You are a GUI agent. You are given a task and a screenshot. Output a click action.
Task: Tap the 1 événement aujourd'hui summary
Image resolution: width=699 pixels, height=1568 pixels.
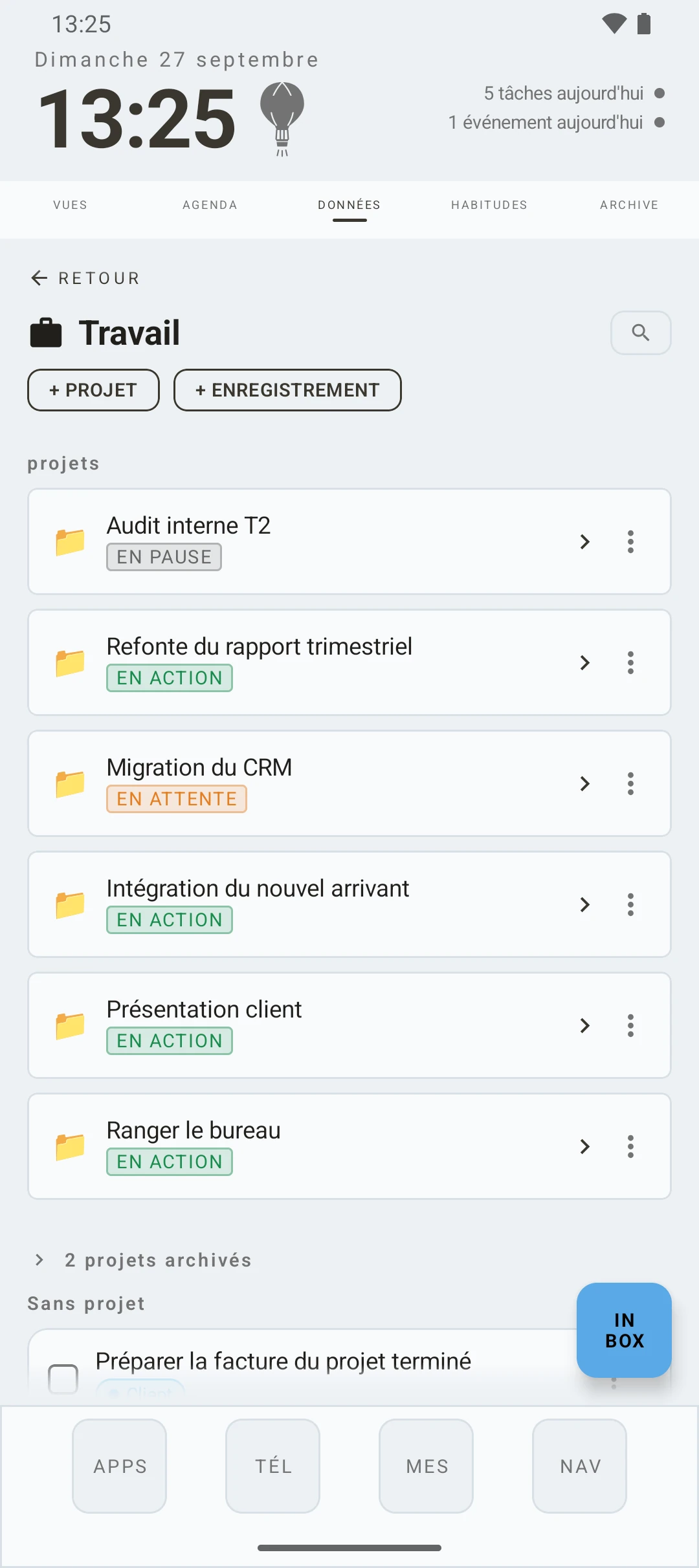(x=546, y=122)
